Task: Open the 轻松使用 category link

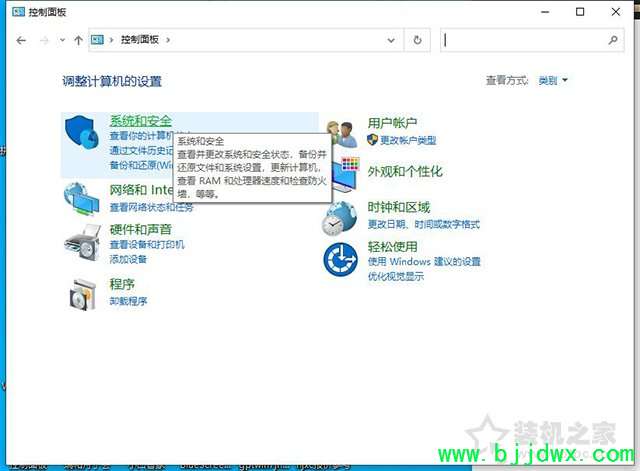Action: pyautogui.click(x=392, y=247)
